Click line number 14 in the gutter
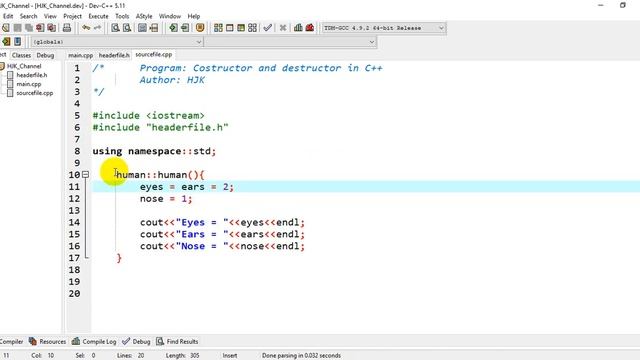Screen dimensions: 640x360 [74, 222]
